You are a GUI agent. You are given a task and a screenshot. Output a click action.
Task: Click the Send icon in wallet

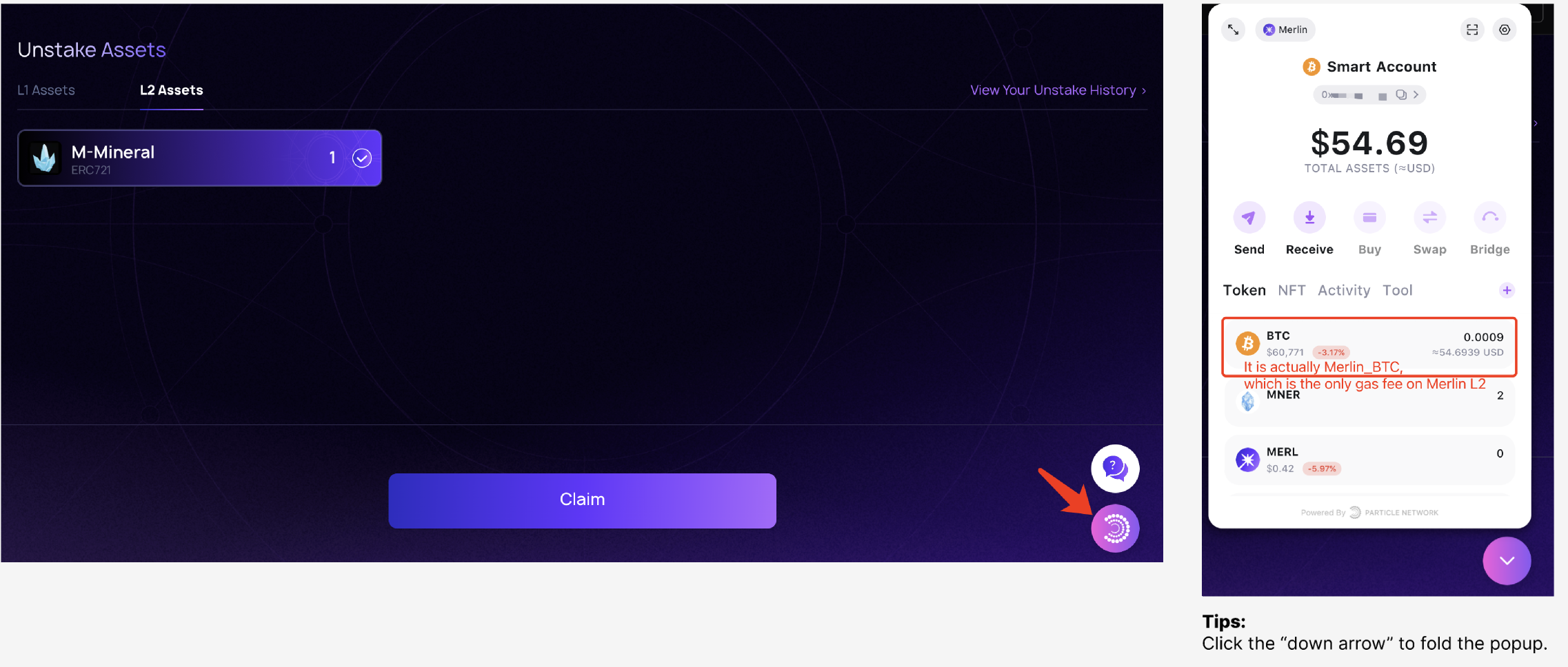pyautogui.click(x=1249, y=218)
